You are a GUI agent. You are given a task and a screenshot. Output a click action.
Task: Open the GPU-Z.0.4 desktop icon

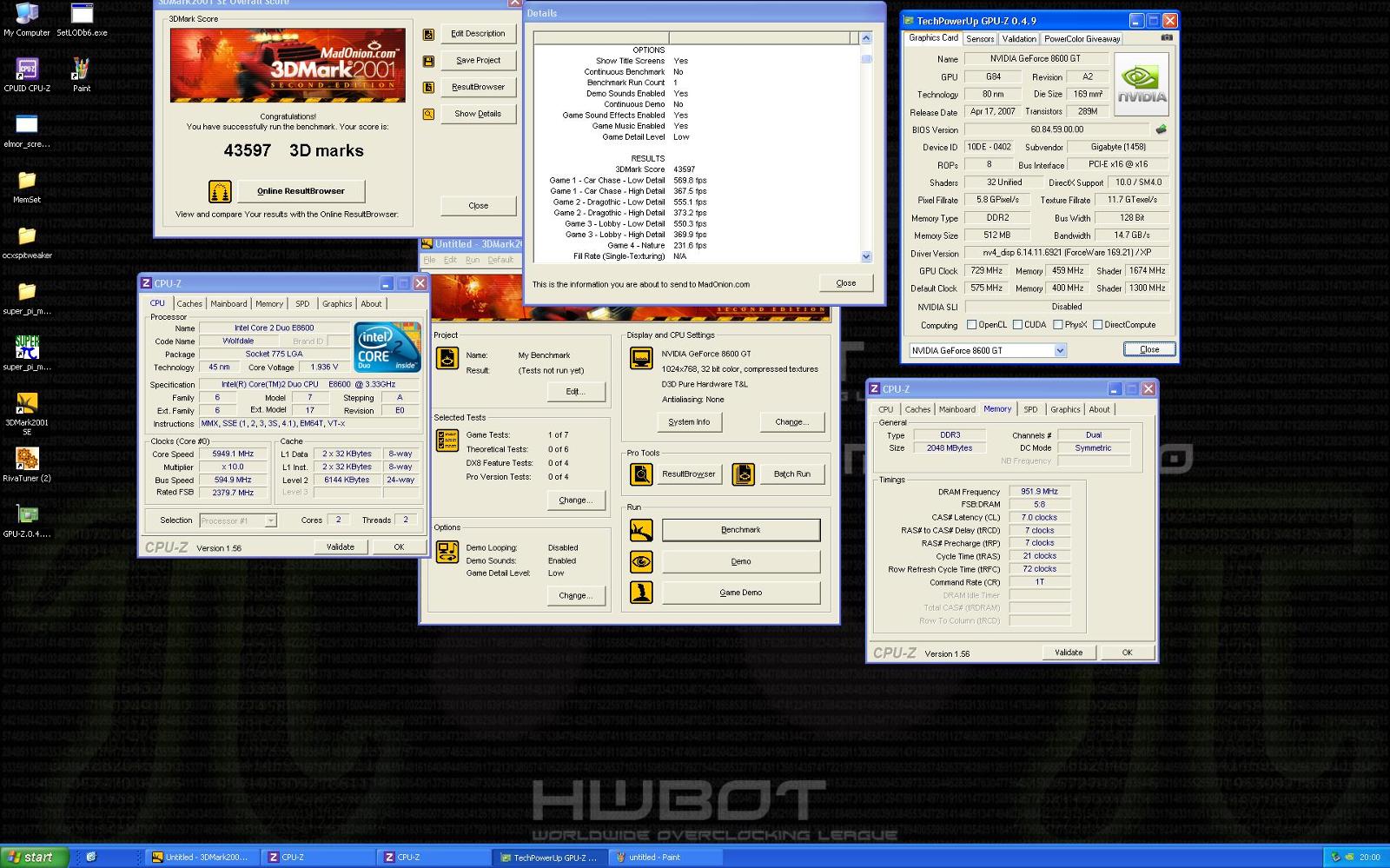point(27,520)
